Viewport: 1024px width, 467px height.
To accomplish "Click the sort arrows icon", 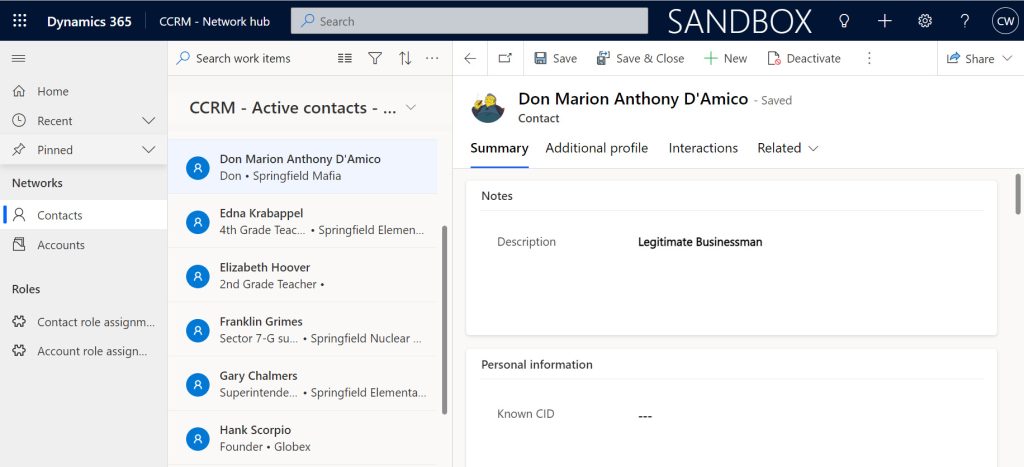I will 405,58.
